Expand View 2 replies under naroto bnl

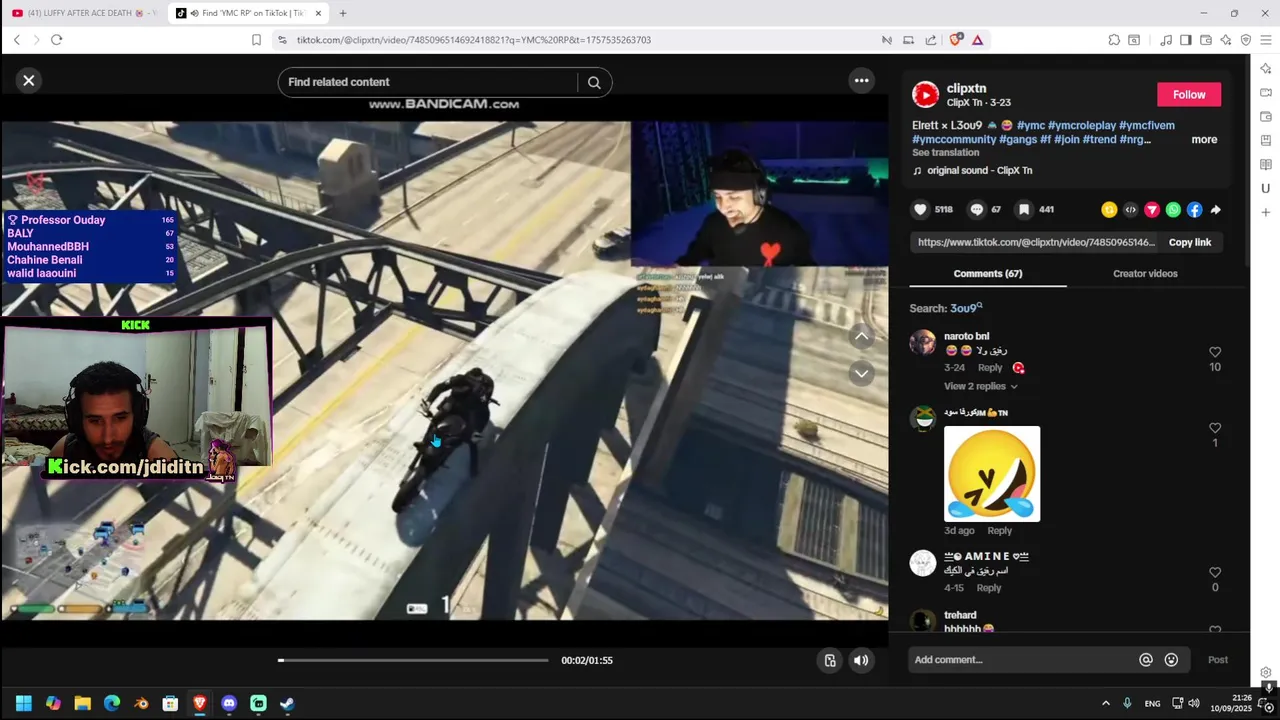coord(980,387)
